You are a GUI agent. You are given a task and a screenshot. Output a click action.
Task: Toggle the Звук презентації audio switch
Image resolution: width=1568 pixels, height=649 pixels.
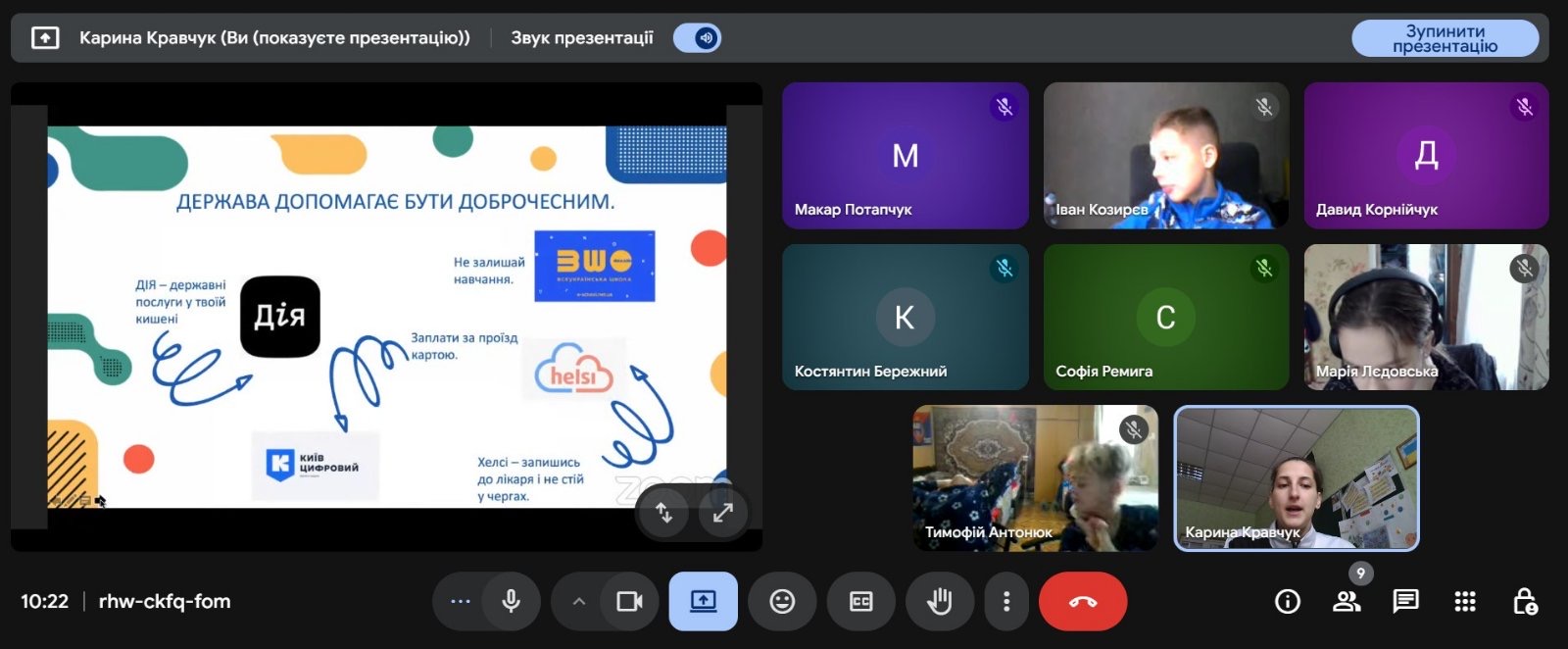[698, 38]
